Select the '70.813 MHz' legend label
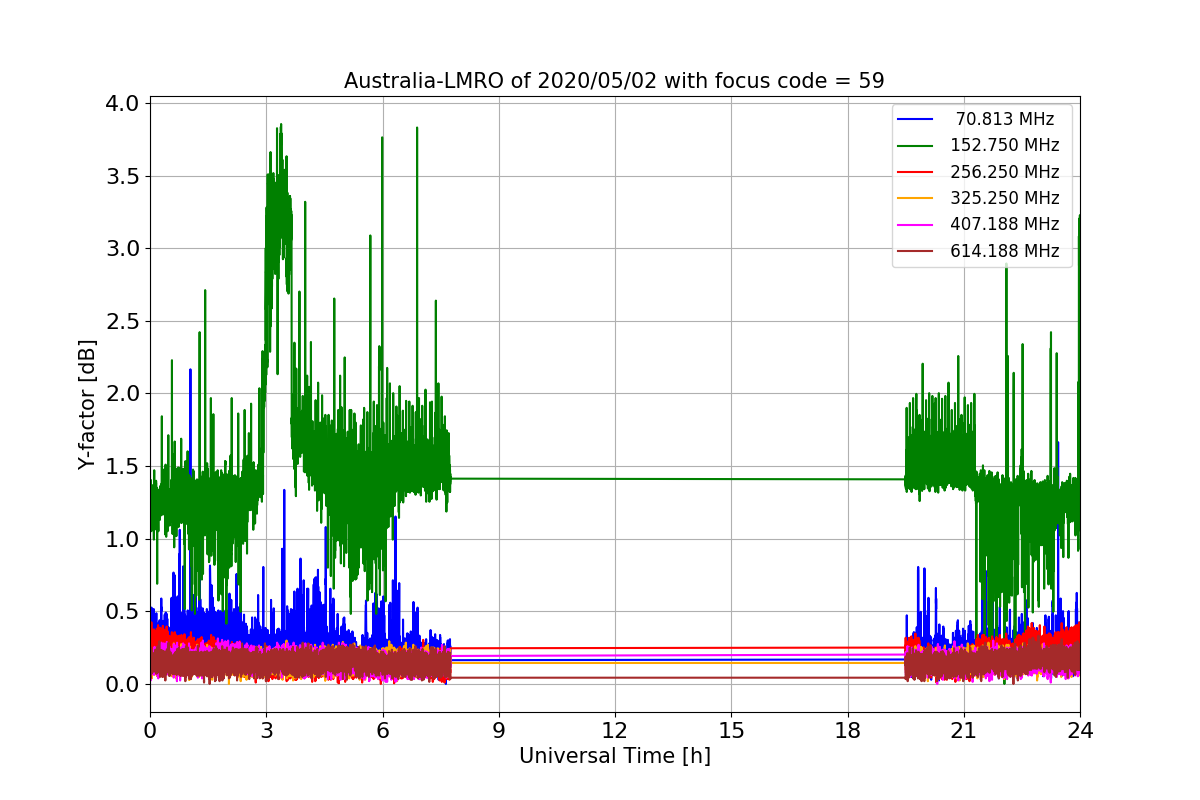The height and width of the screenshot is (800, 1200). pos(1005,120)
